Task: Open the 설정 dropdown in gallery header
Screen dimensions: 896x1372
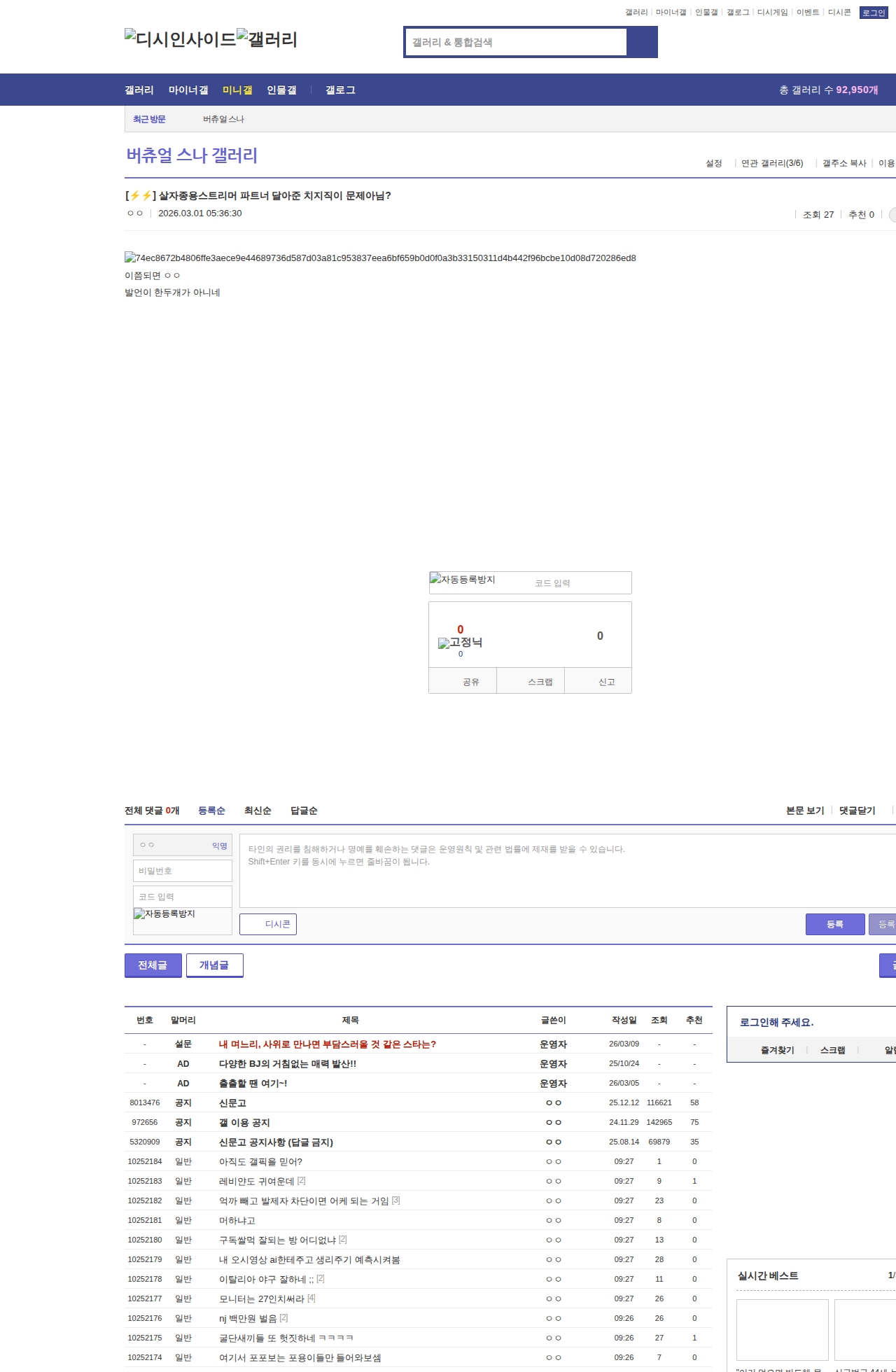Action: click(714, 163)
